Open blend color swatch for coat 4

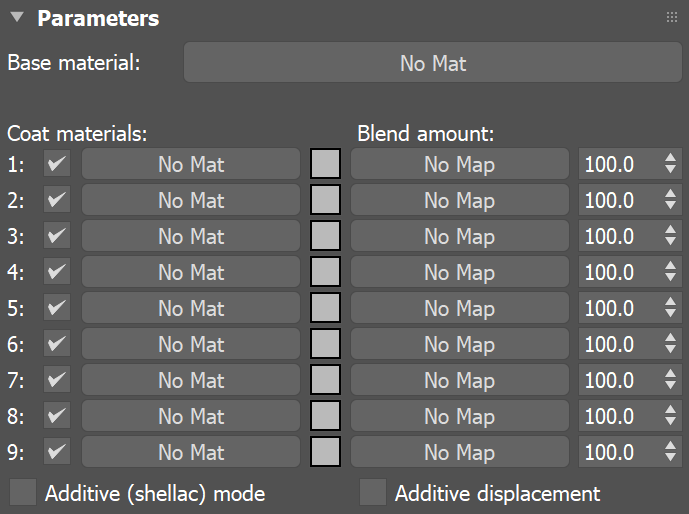coord(326,272)
